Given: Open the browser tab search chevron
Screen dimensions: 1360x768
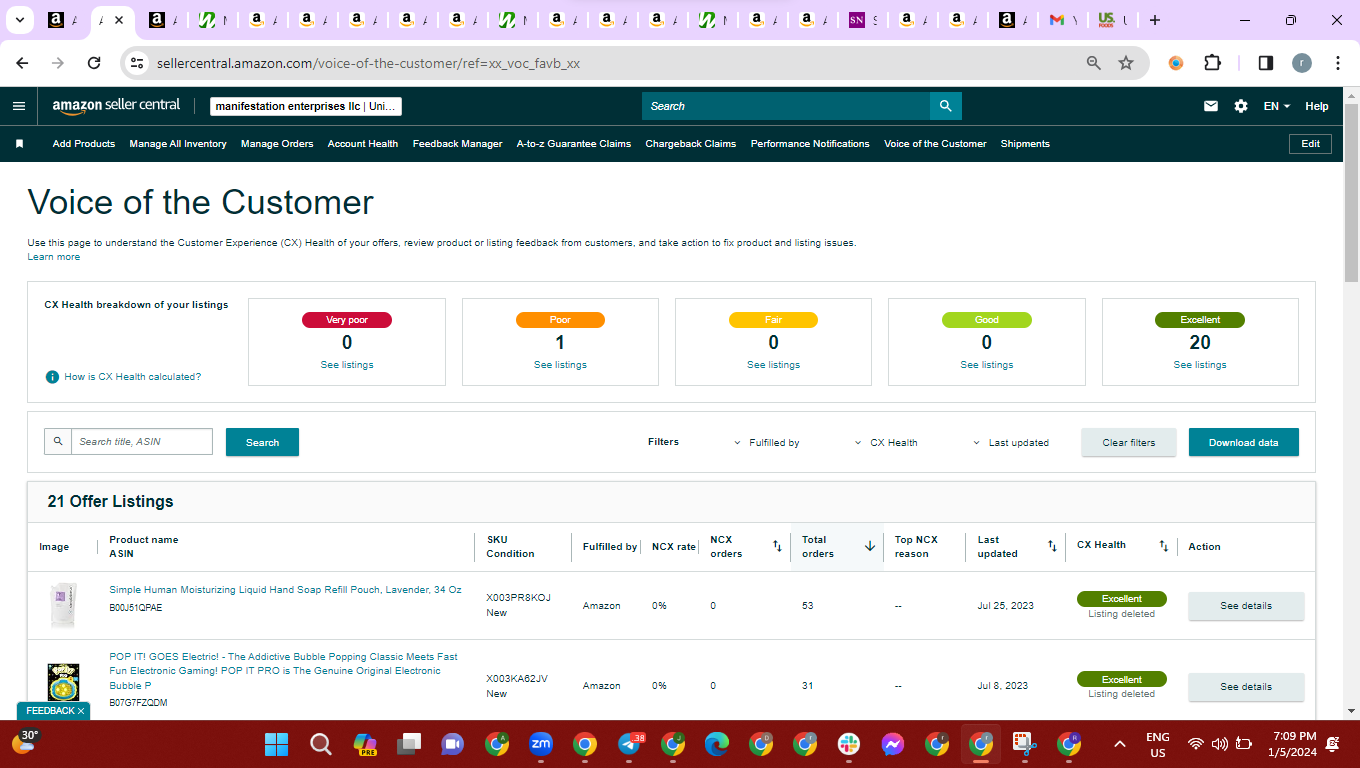Looking at the screenshot, I should (x=19, y=20).
